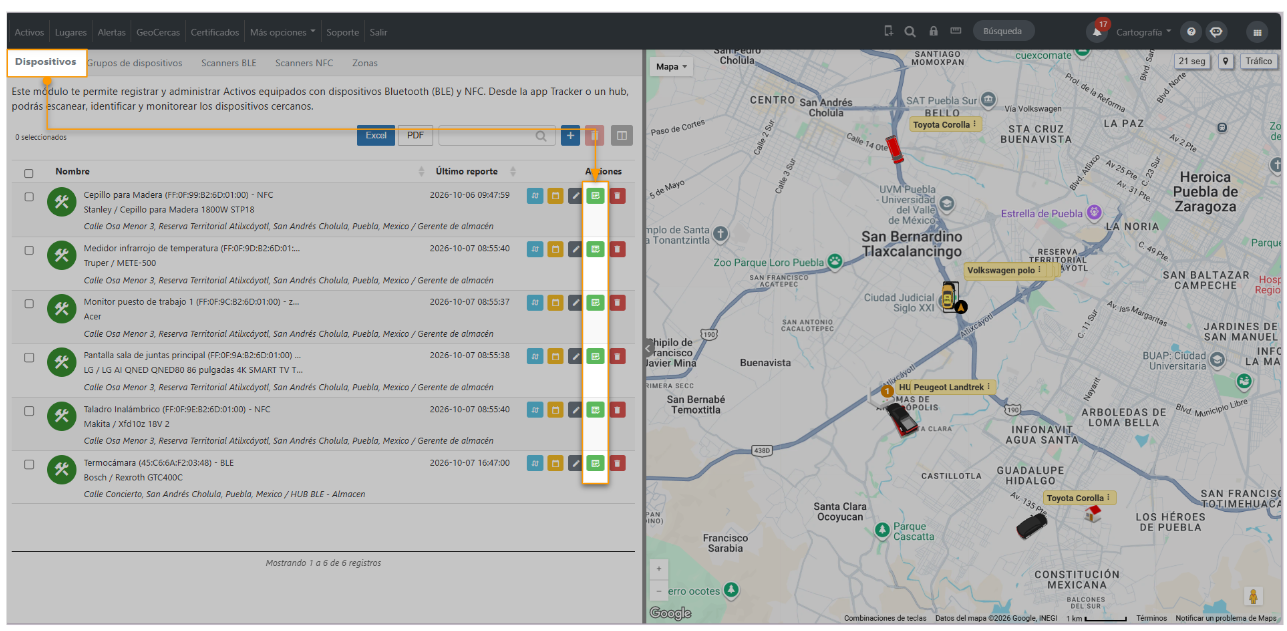Sort table by Último reporte column
Image resolution: width=1287 pixels, height=631 pixels.
coord(513,172)
